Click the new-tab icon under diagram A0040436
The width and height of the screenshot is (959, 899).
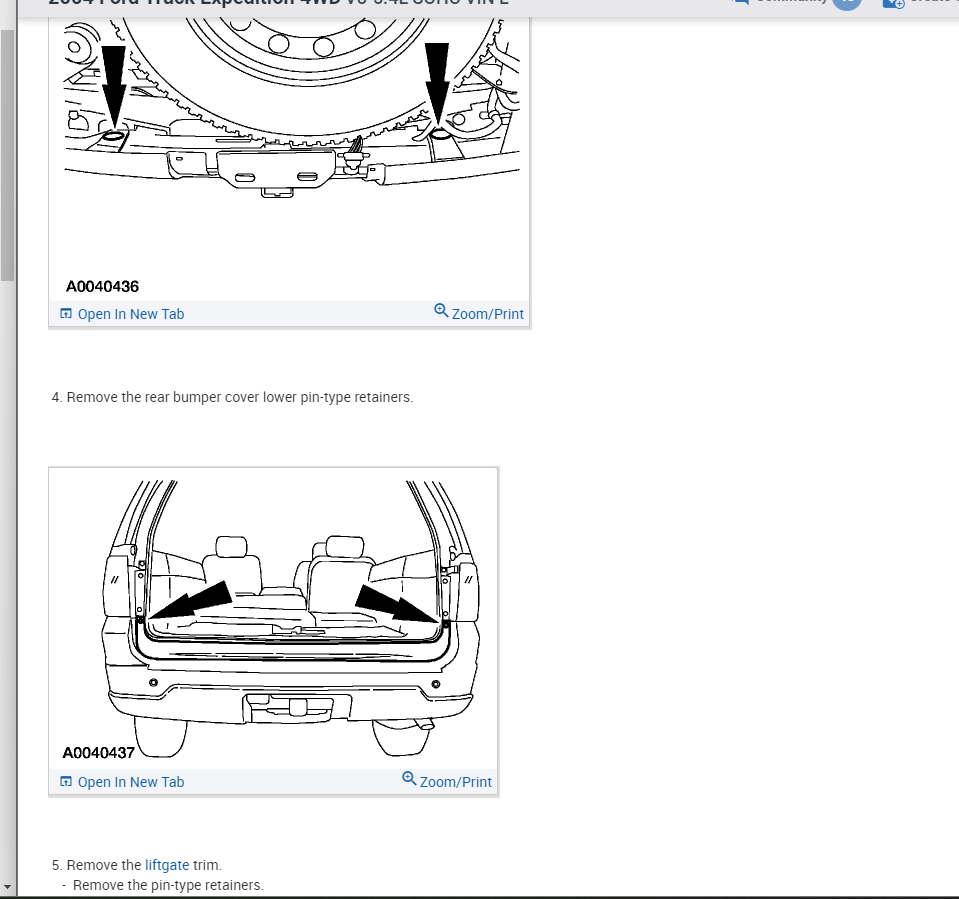[66, 314]
